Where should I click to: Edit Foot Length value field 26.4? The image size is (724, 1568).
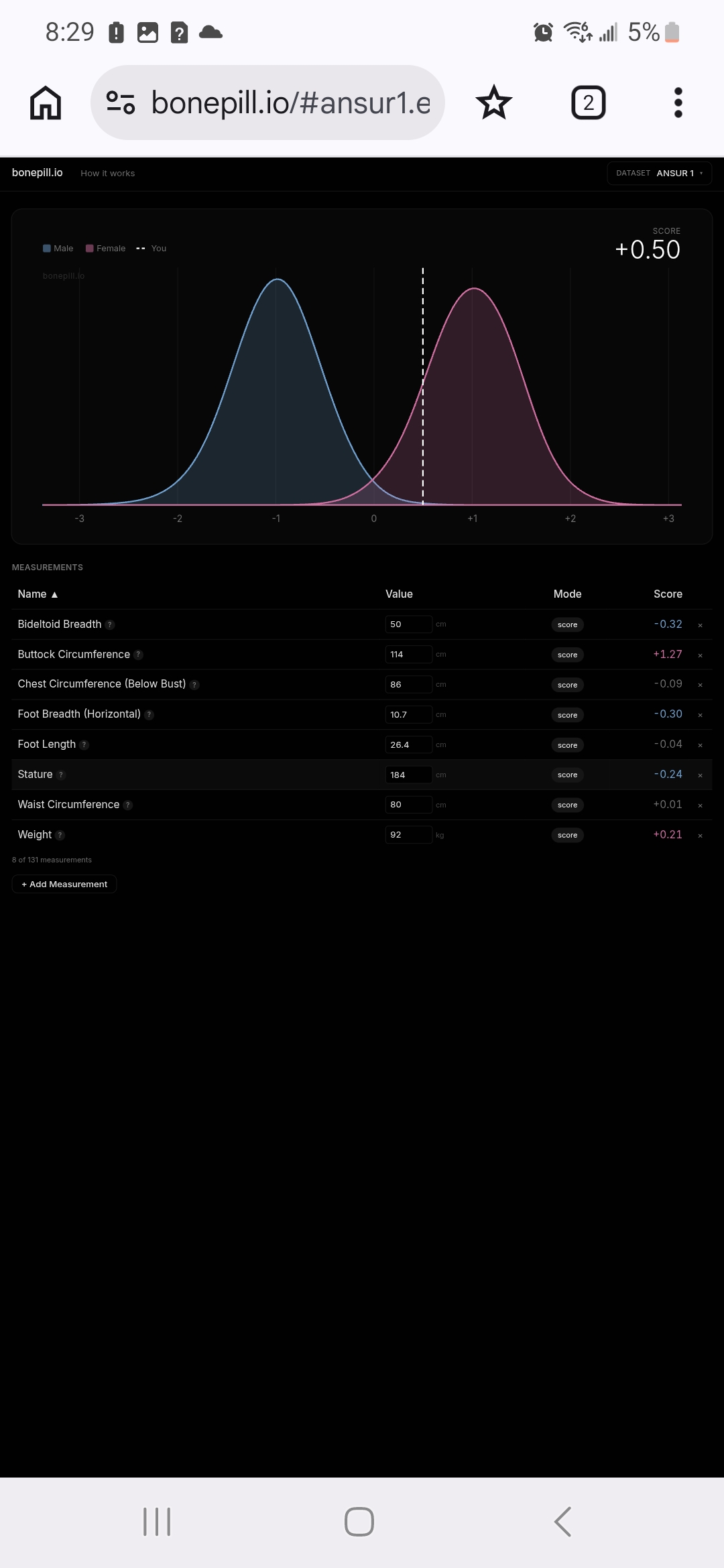coord(409,744)
